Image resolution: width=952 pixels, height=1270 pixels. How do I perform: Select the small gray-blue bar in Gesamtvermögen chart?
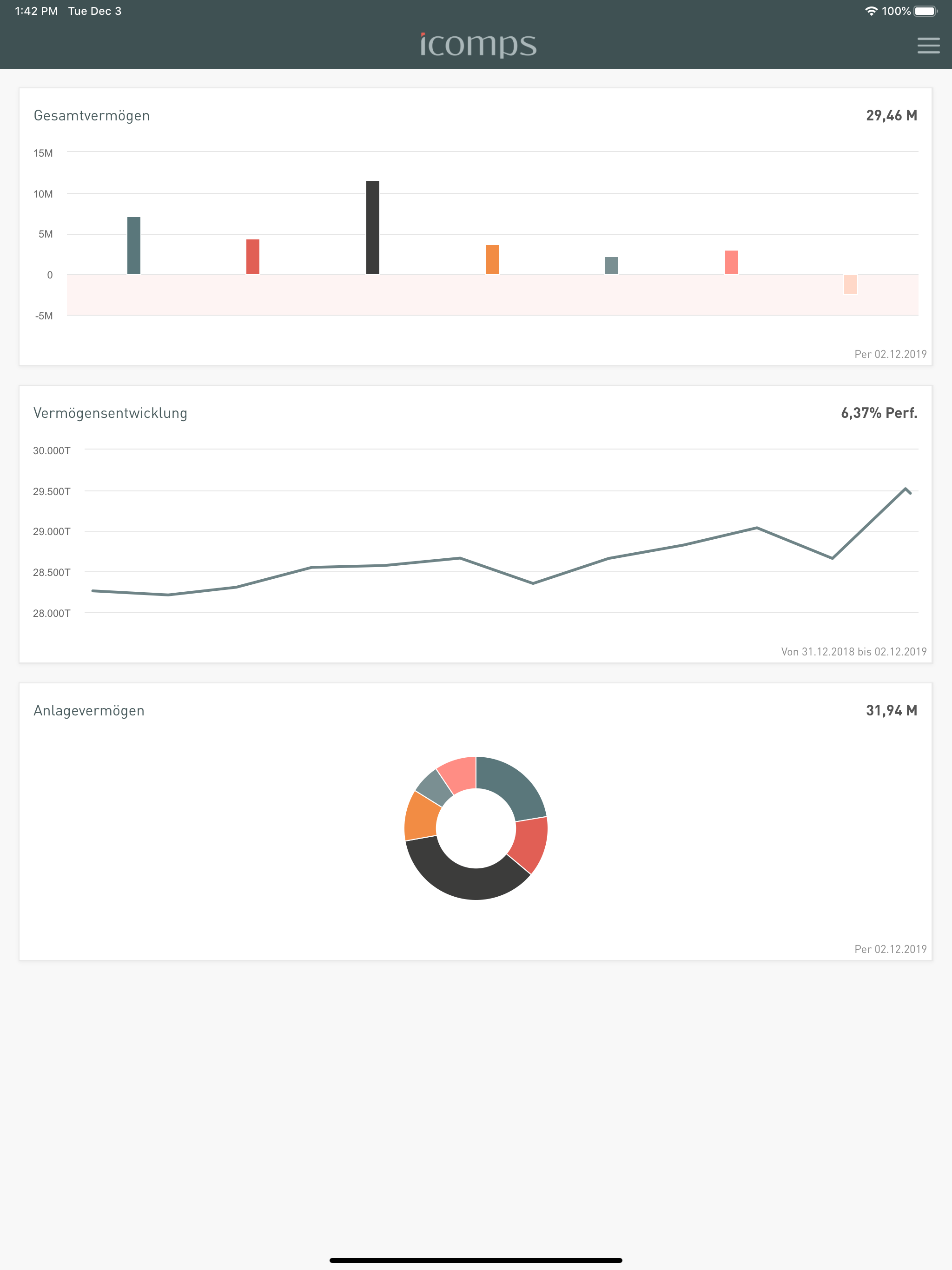pos(612,265)
